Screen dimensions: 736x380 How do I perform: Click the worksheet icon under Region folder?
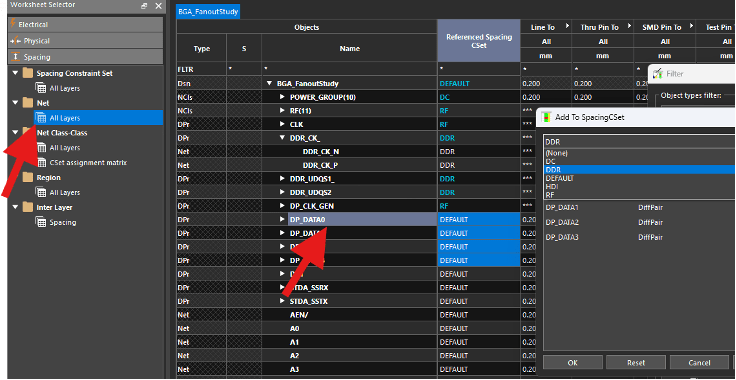[x=41, y=192]
